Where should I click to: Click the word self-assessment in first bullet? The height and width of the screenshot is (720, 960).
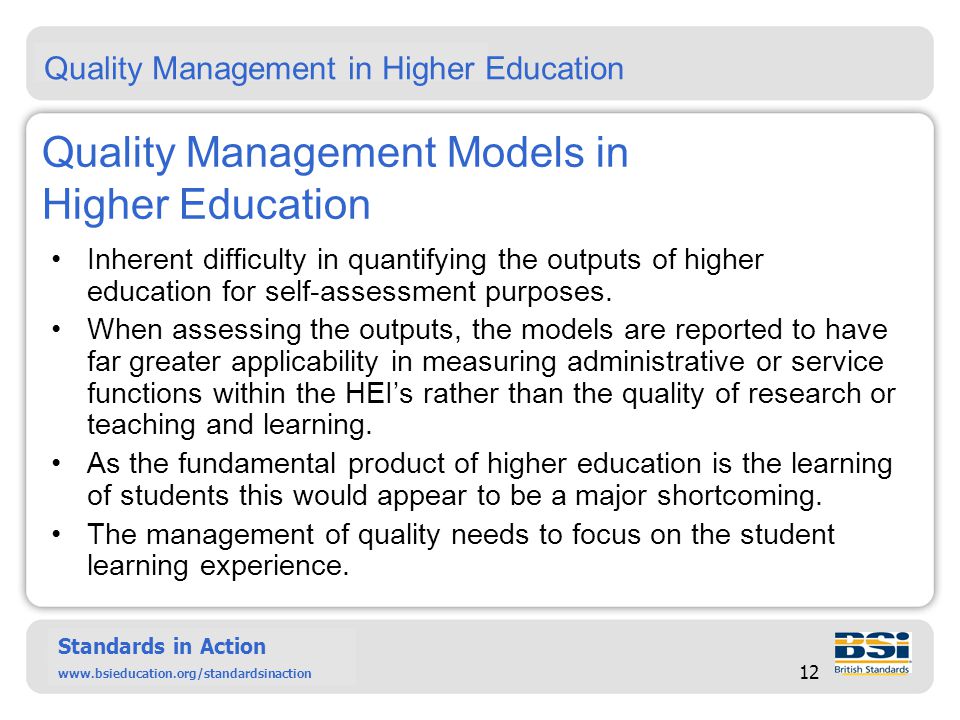[x=370, y=291]
